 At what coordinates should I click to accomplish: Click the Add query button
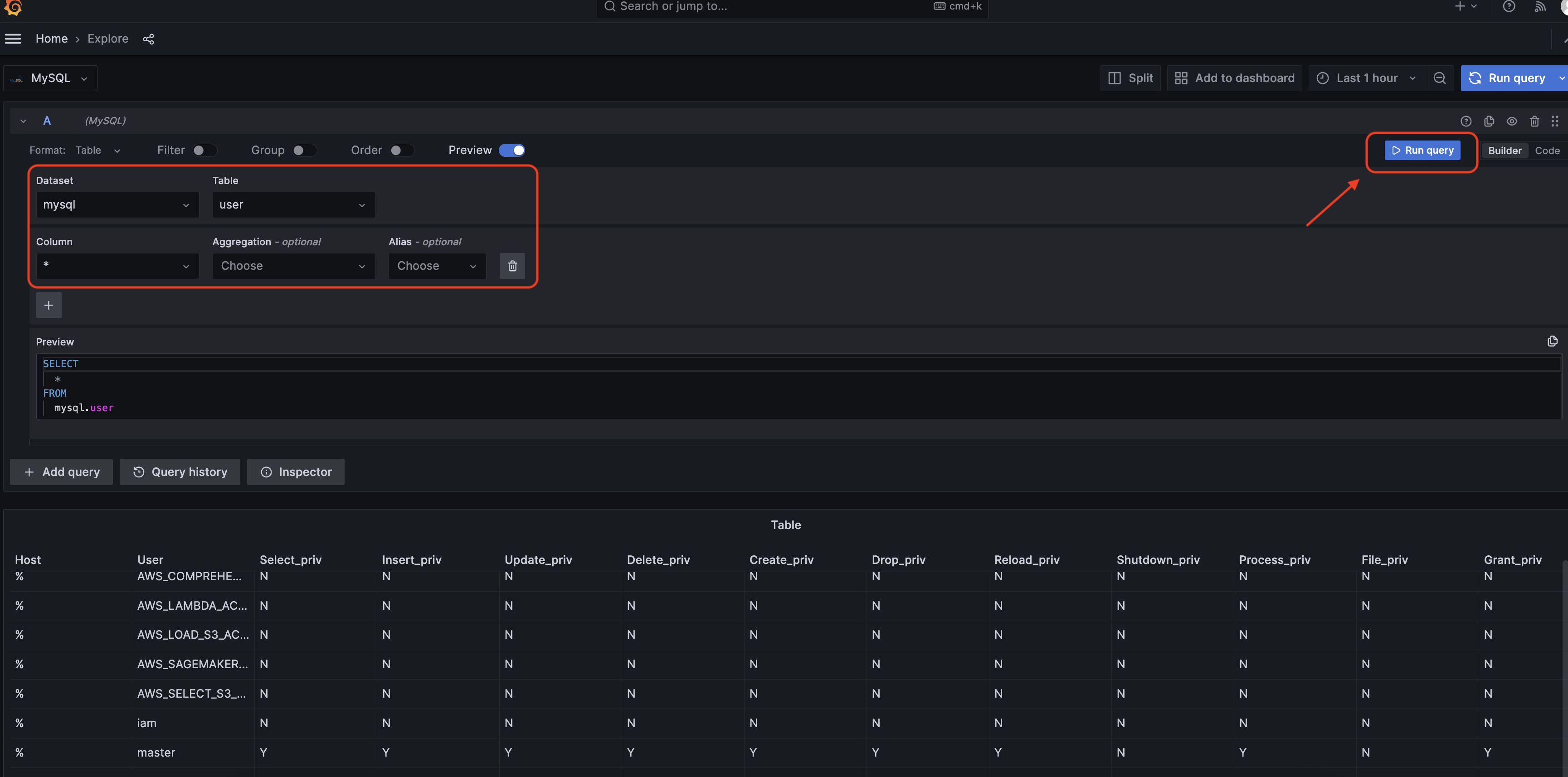(62, 472)
